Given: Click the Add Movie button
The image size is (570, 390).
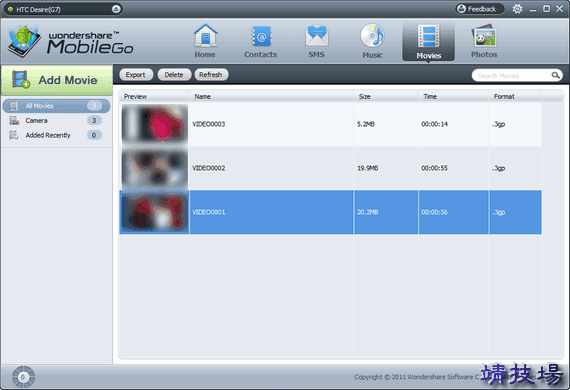Looking at the screenshot, I should pyautogui.click(x=57, y=80).
